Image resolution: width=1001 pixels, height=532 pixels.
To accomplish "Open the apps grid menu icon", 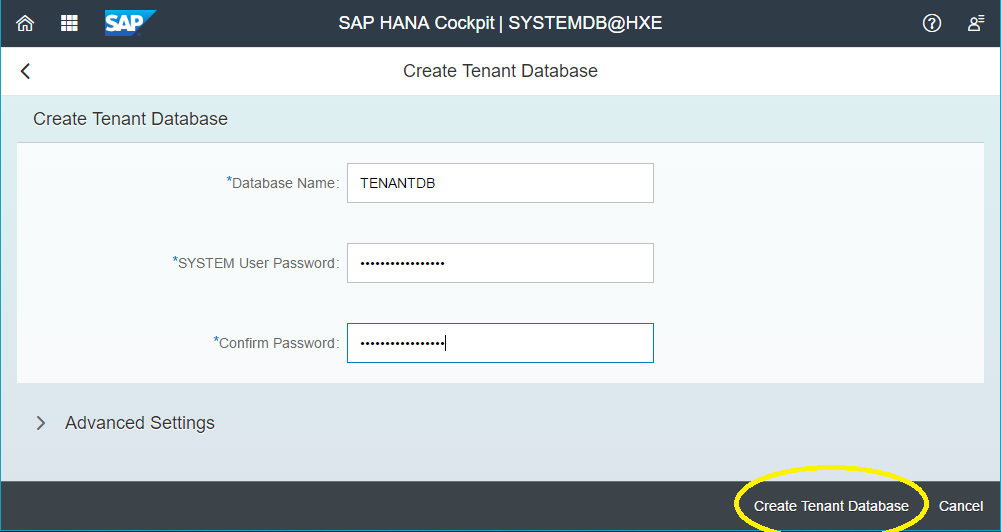I will tap(69, 24).
